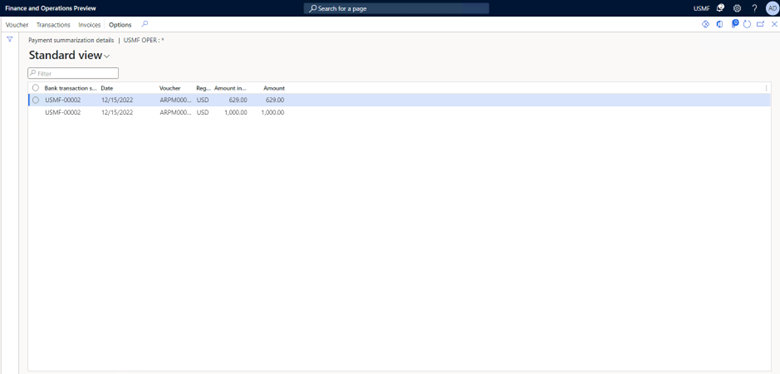Refresh the page using the circular arrow icon
780x374 pixels.
747,24
